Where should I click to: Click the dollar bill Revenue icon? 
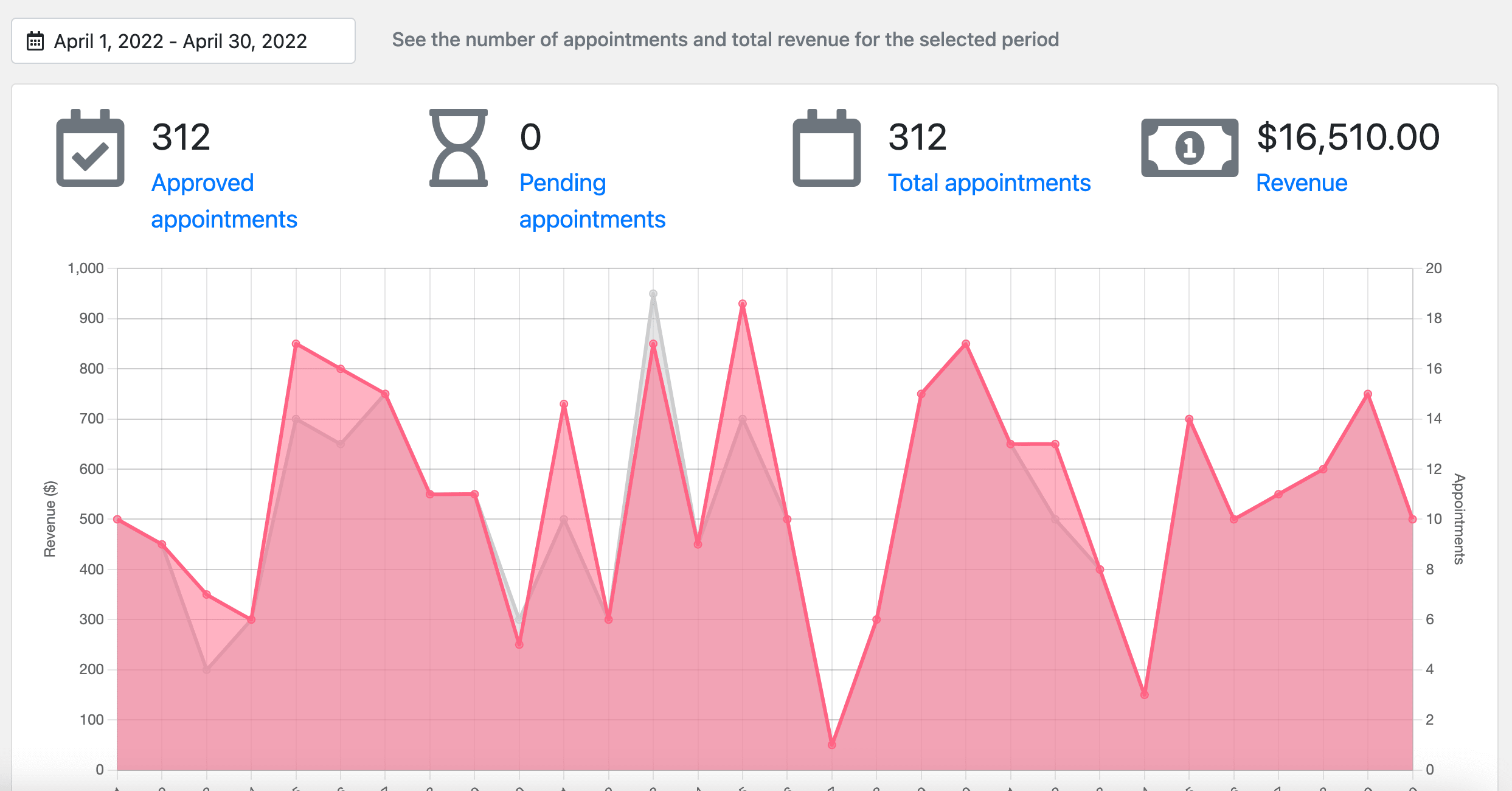tap(1189, 148)
